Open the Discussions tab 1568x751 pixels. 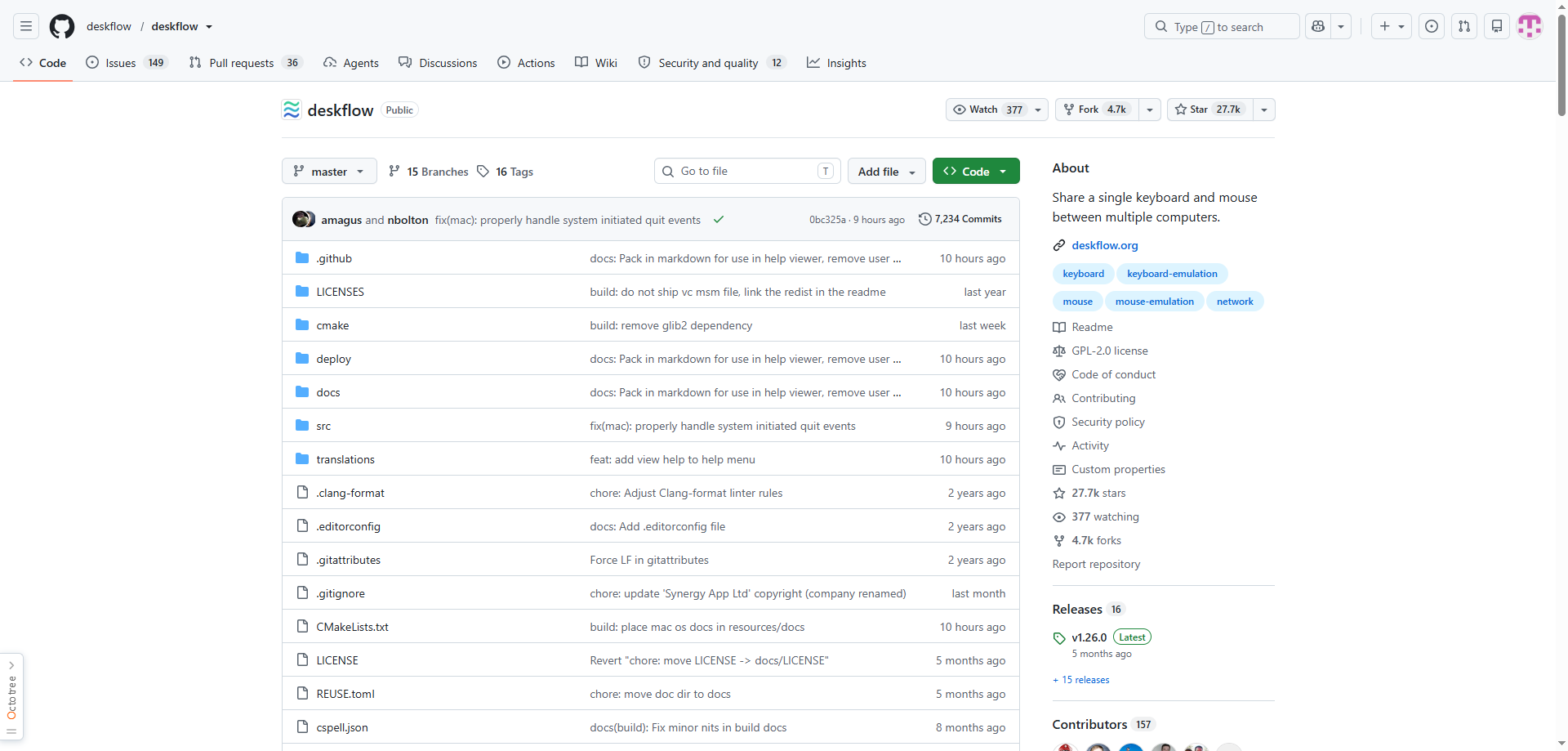coord(438,63)
